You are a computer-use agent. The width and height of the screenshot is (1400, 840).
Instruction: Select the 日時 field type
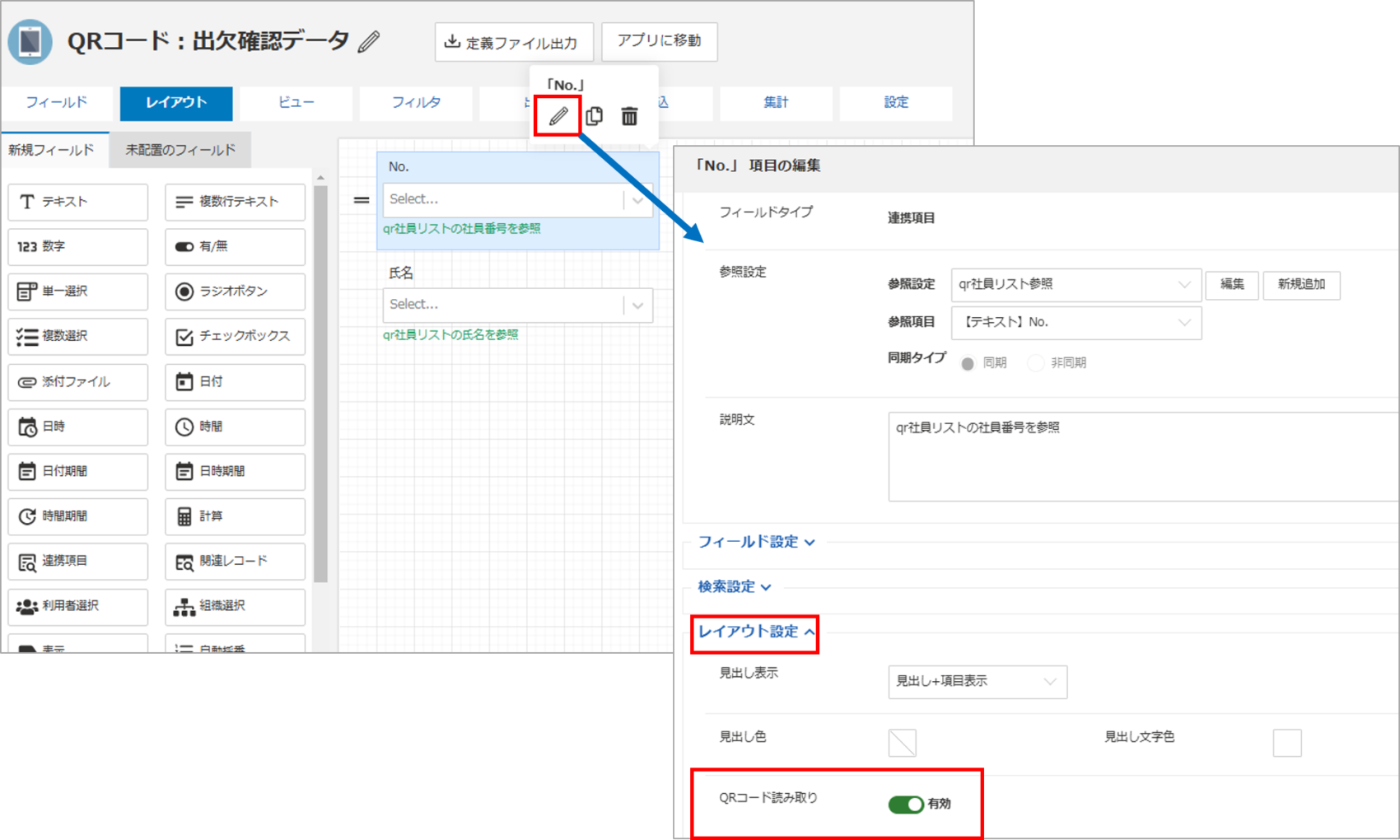coord(78,427)
